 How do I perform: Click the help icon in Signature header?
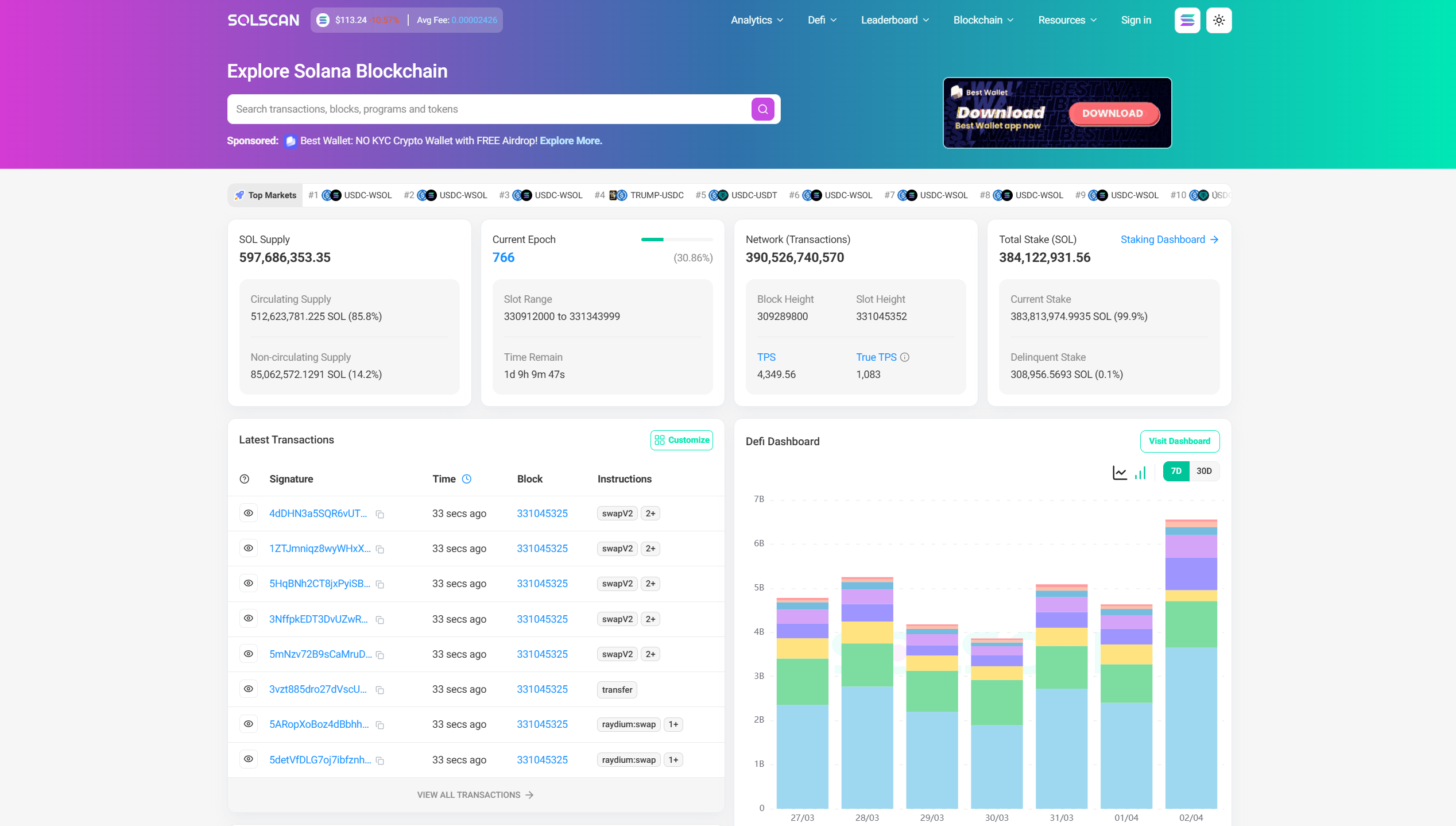click(x=245, y=479)
